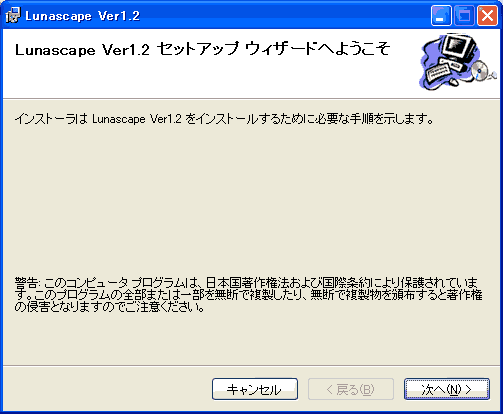Click the keyboard in the header graphic
The image size is (503, 414).
(438, 72)
